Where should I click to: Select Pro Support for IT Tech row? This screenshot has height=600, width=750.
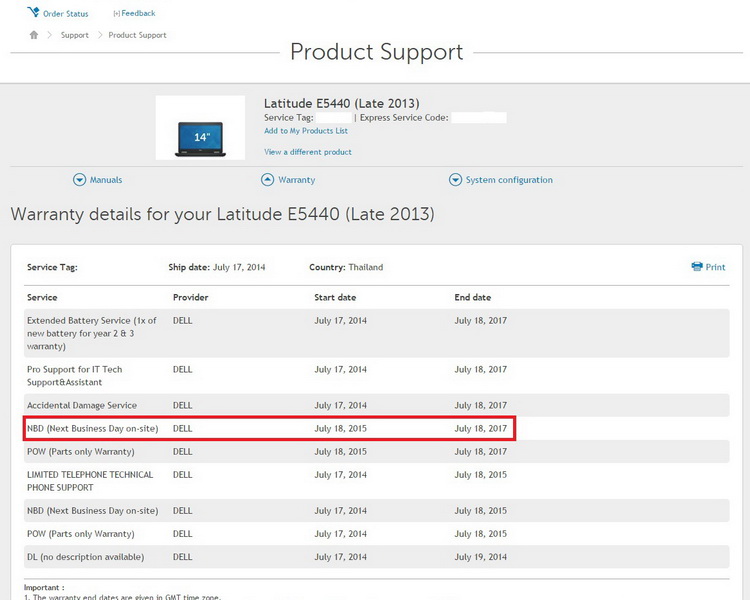(x=376, y=376)
